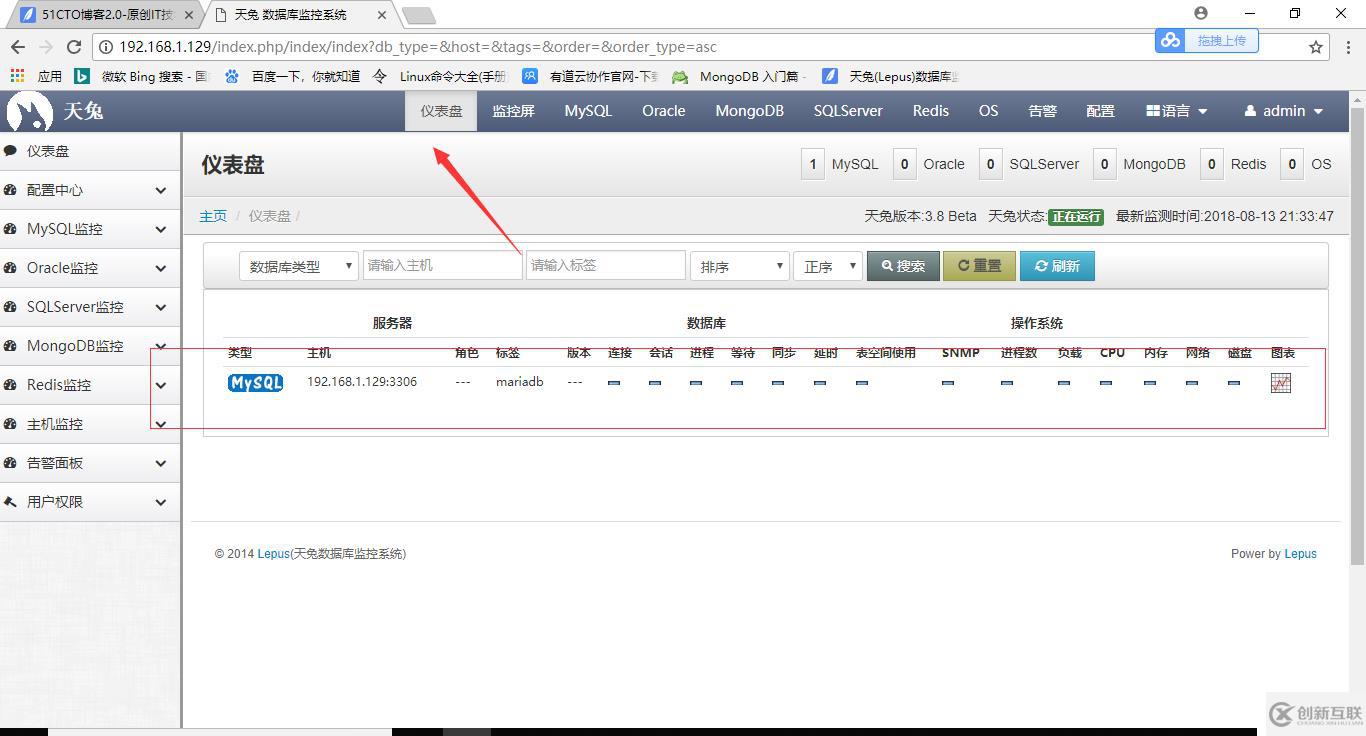Bookmark this page with the star icon
The image size is (1366, 736).
click(1316, 46)
